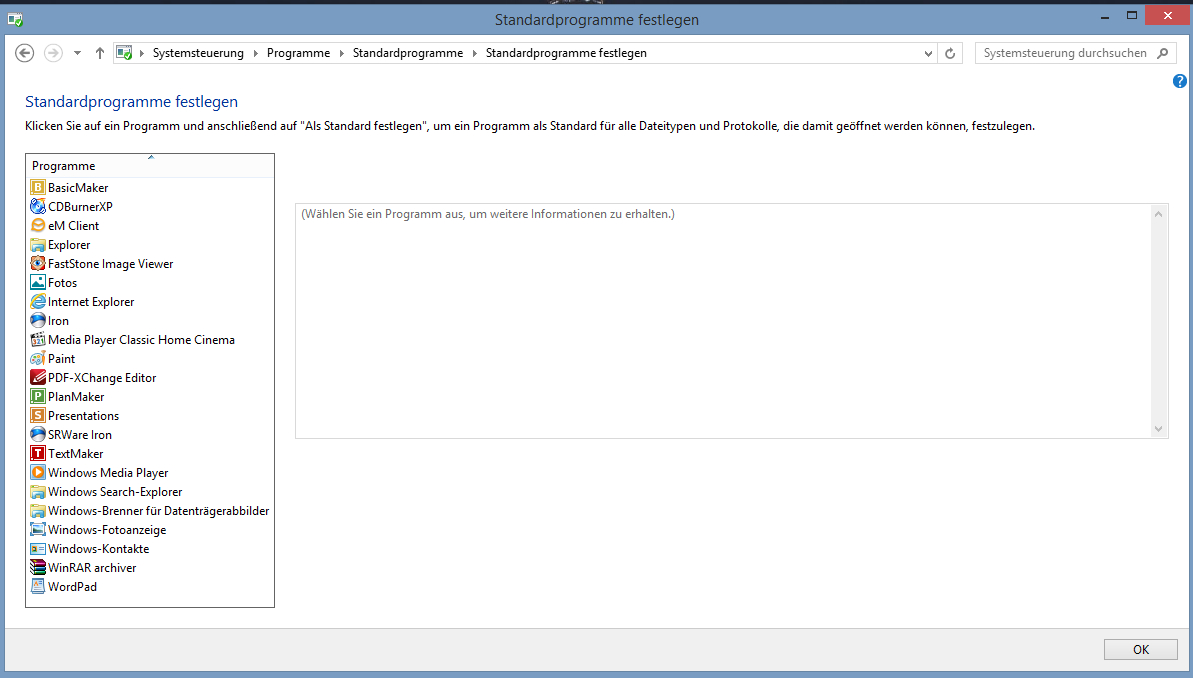The width and height of the screenshot is (1193, 678).
Task: Click the Iron browser icon
Action: click(37, 320)
